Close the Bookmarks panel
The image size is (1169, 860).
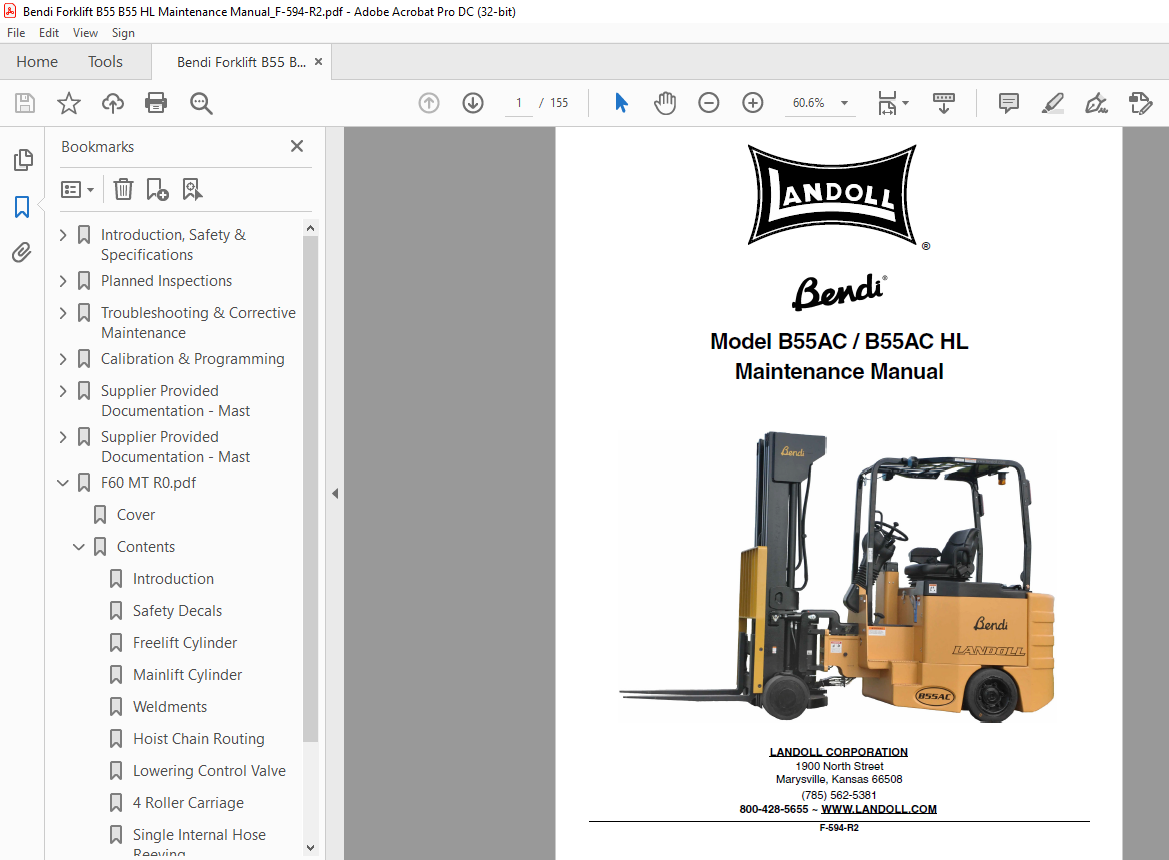[x=297, y=146]
